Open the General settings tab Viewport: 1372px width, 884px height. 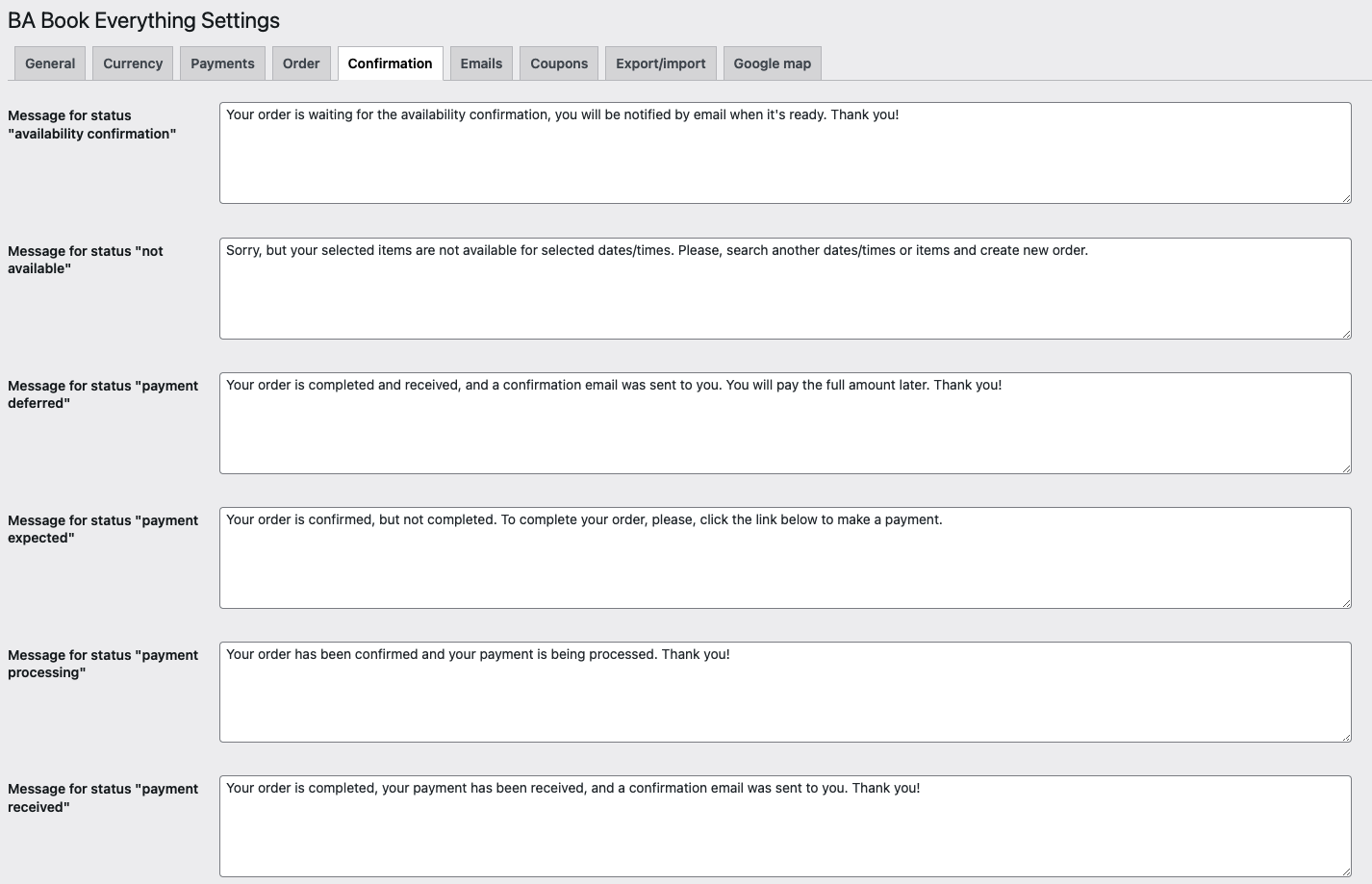[50, 63]
